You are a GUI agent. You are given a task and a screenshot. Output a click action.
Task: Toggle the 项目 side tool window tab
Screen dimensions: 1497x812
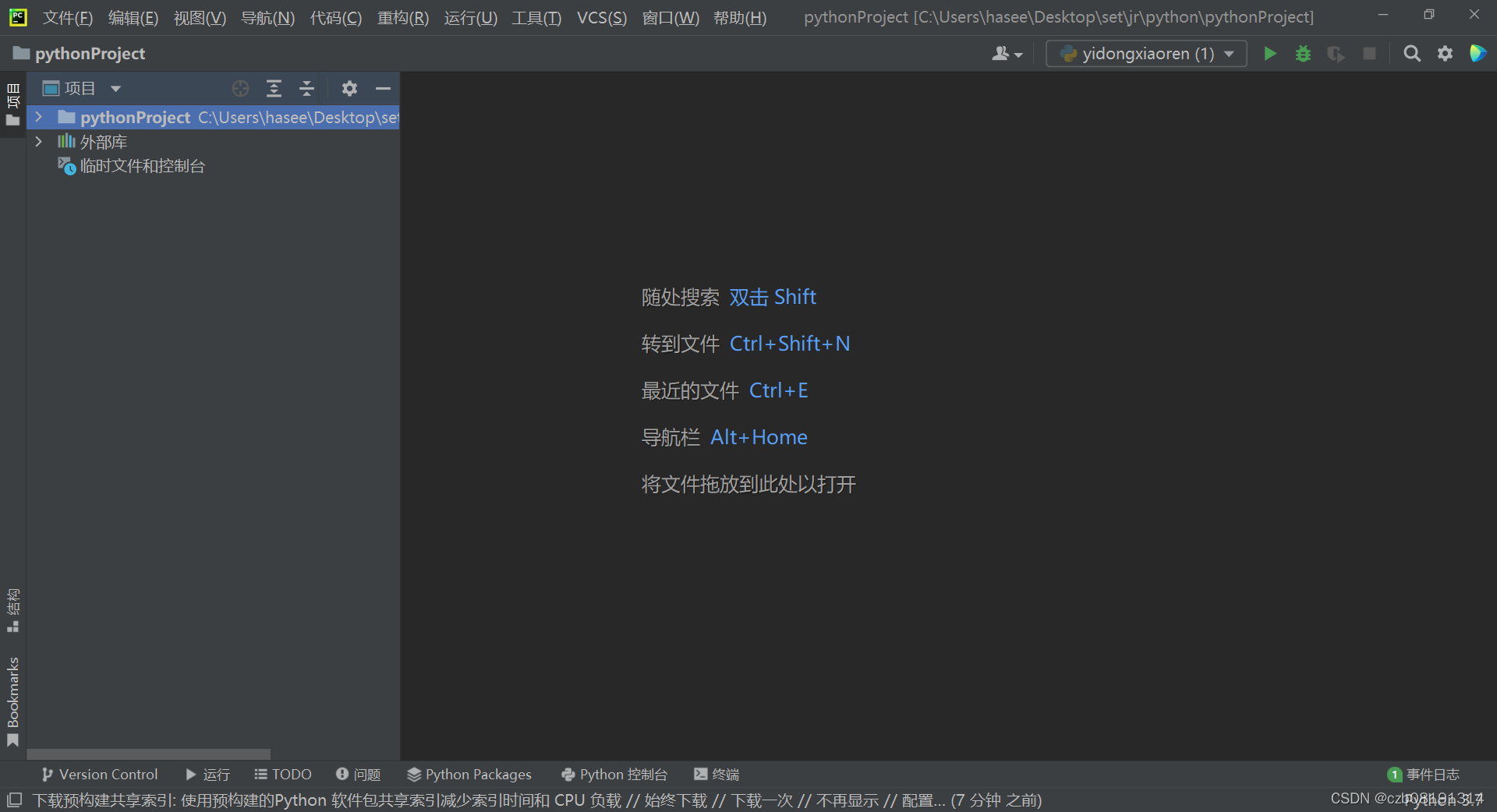click(x=12, y=105)
